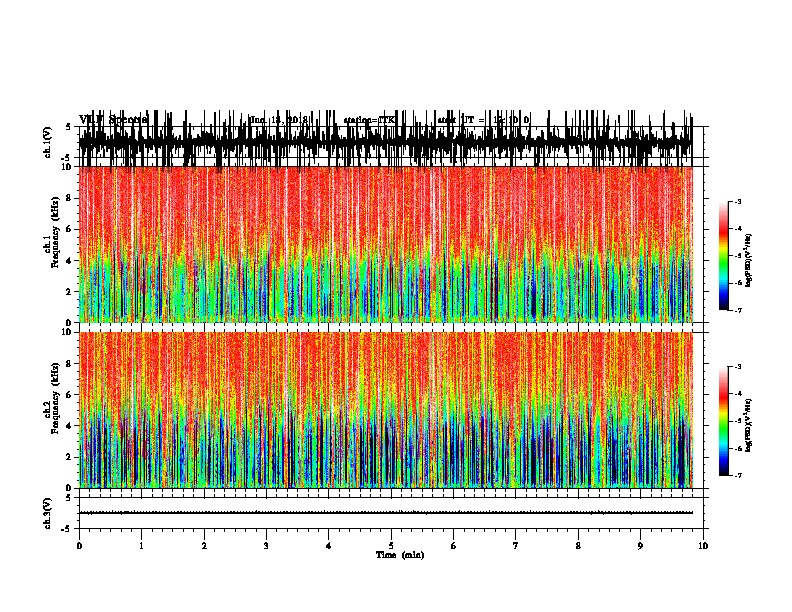Click time axis tick label '1'

(x=141, y=546)
